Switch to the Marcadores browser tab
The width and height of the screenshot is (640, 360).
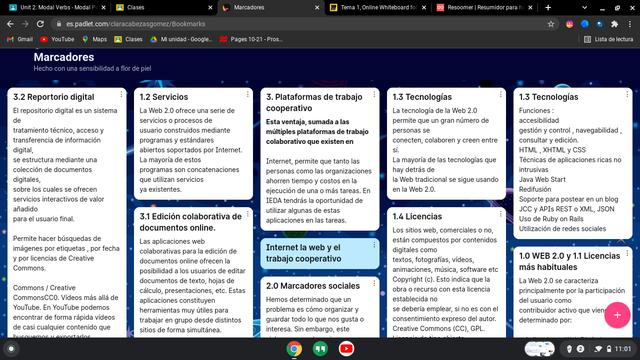(271, 7)
